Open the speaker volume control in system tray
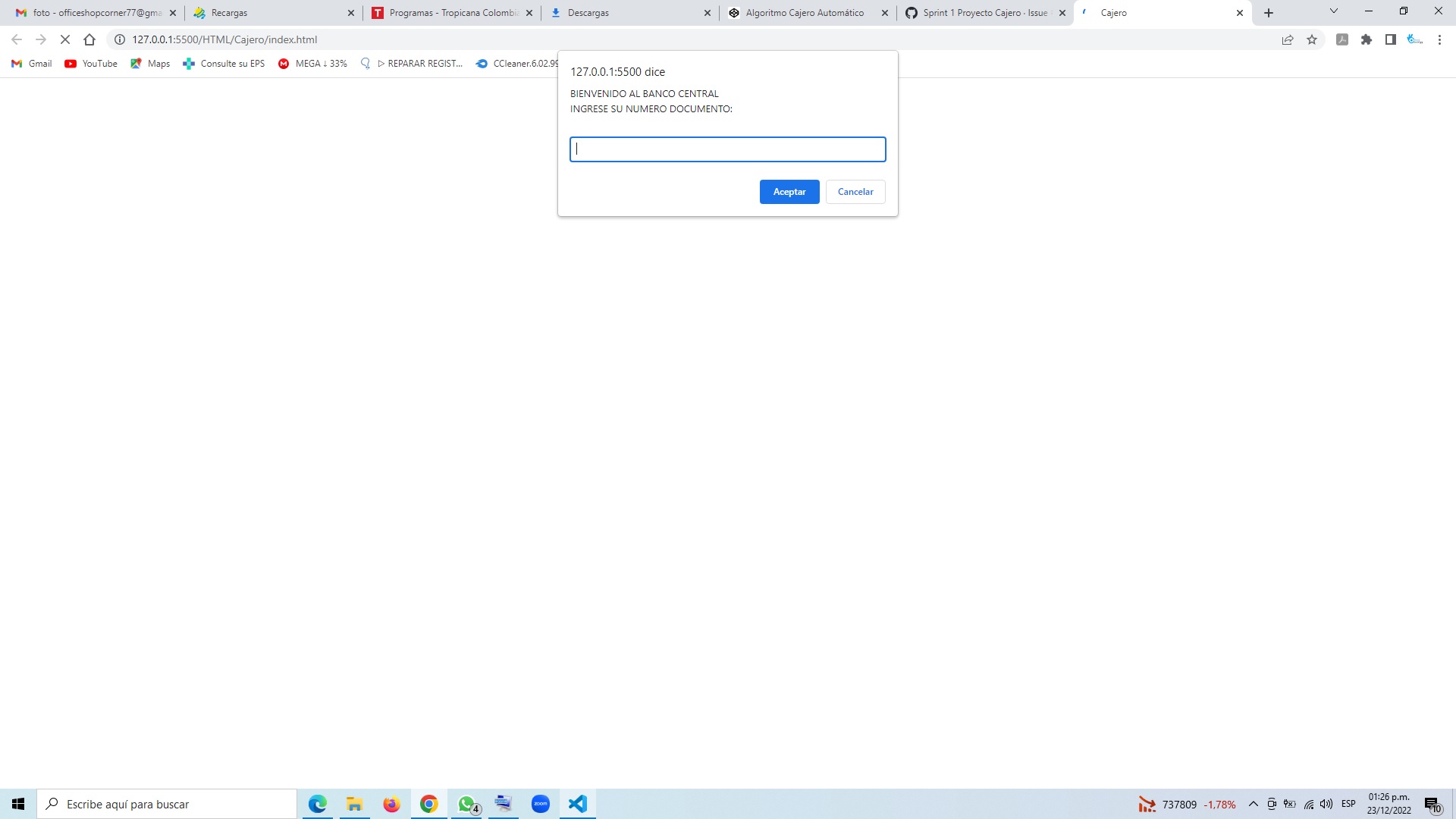The width and height of the screenshot is (1456, 819). point(1326,804)
